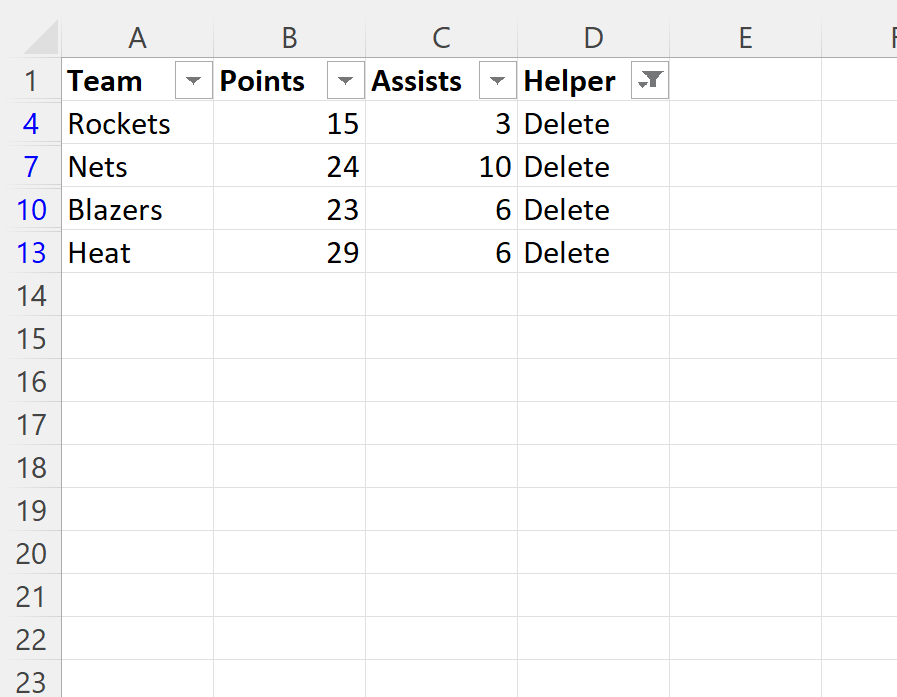Select column C header

point(441,38)
